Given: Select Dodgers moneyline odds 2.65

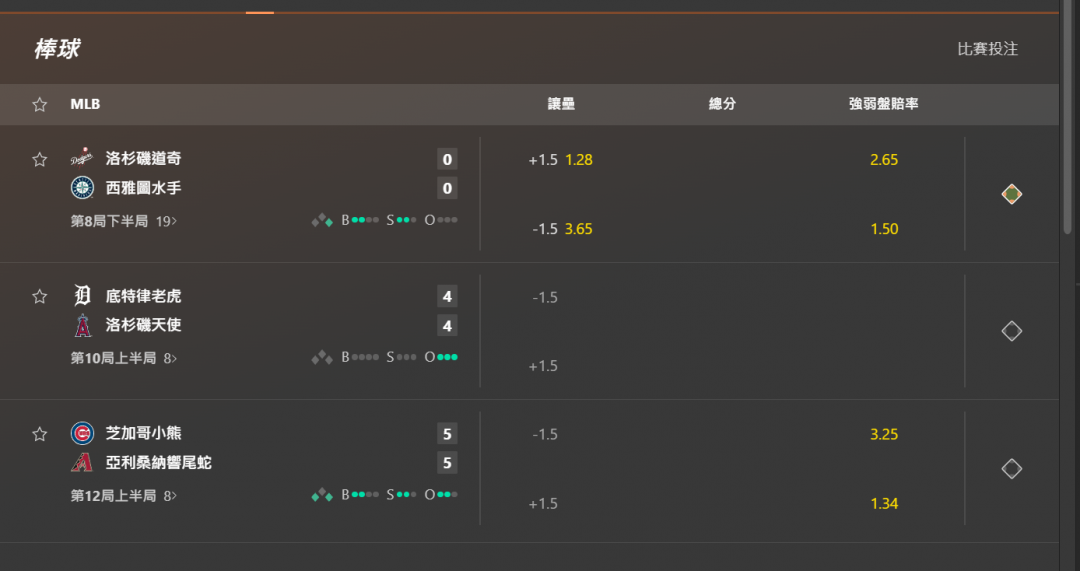Looking at the screenshot, I should [884, 160].
